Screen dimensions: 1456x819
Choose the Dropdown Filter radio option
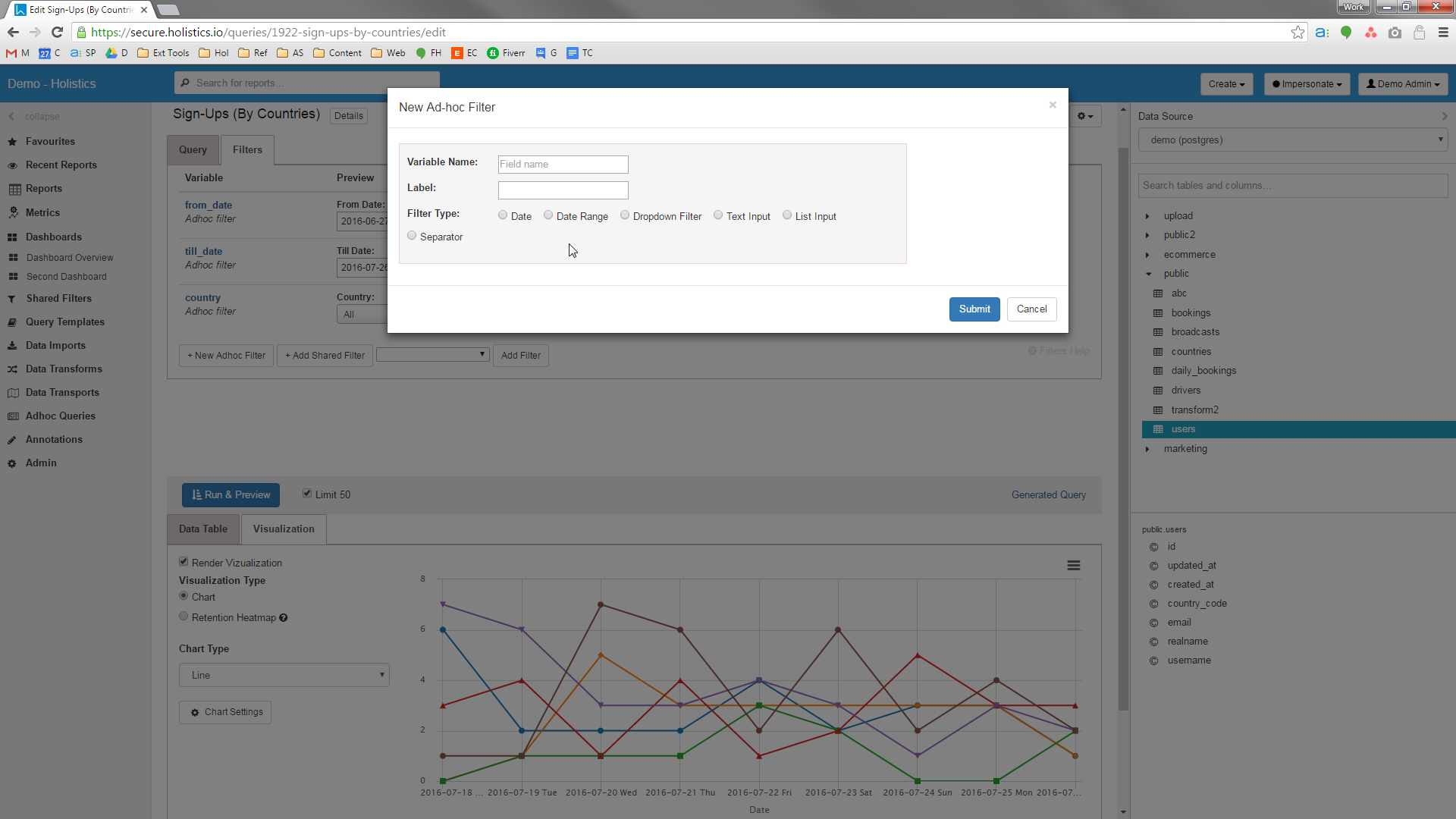[625, 215]
